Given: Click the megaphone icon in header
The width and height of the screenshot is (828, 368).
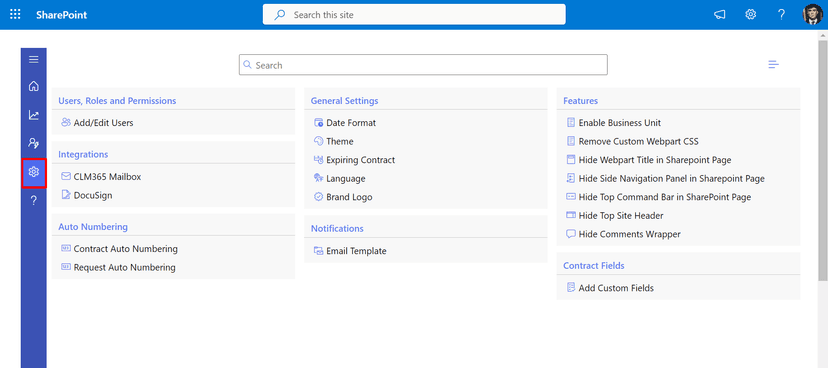Looking at the screenshot, I should pyautogui.click(x=719, y=15).
